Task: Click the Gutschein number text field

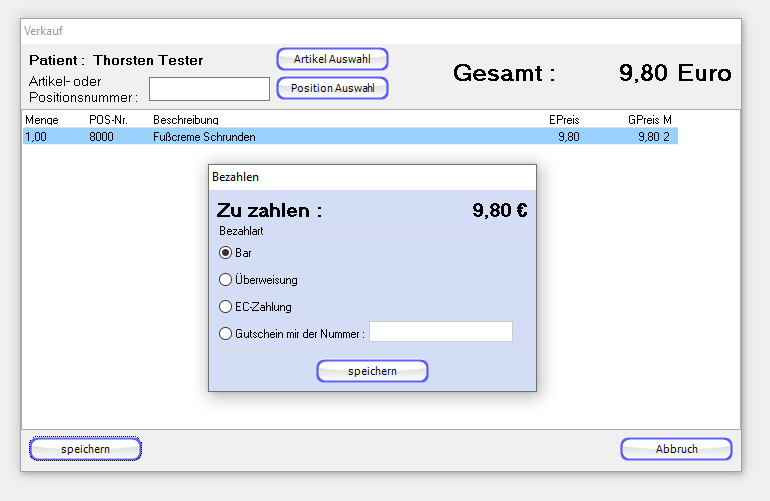Action: coord(440,332)
